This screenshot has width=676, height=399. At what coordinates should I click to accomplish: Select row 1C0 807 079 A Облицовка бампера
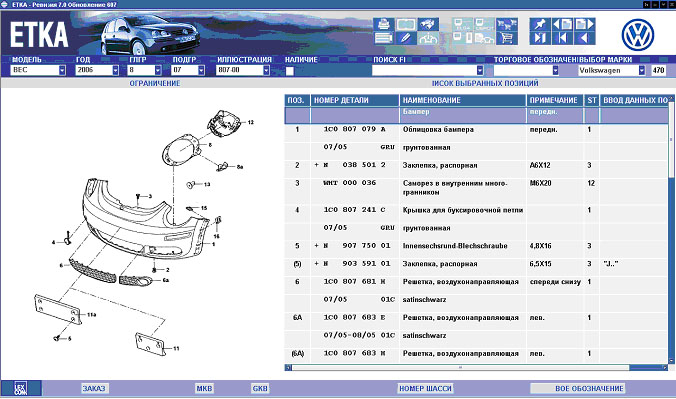coord(476,129)
